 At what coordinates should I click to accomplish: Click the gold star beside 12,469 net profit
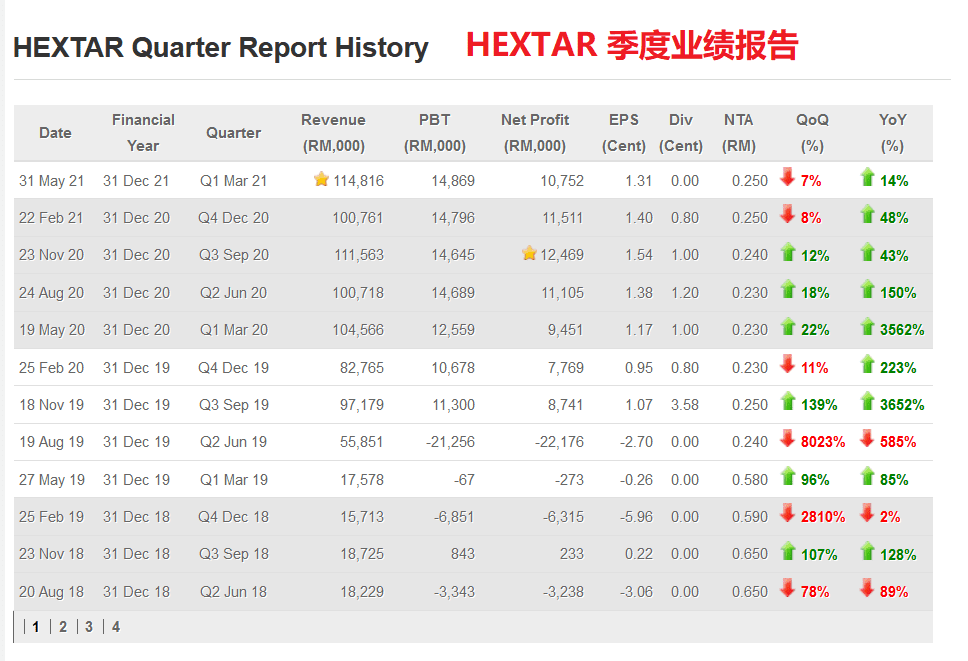(x=529, y=253)
